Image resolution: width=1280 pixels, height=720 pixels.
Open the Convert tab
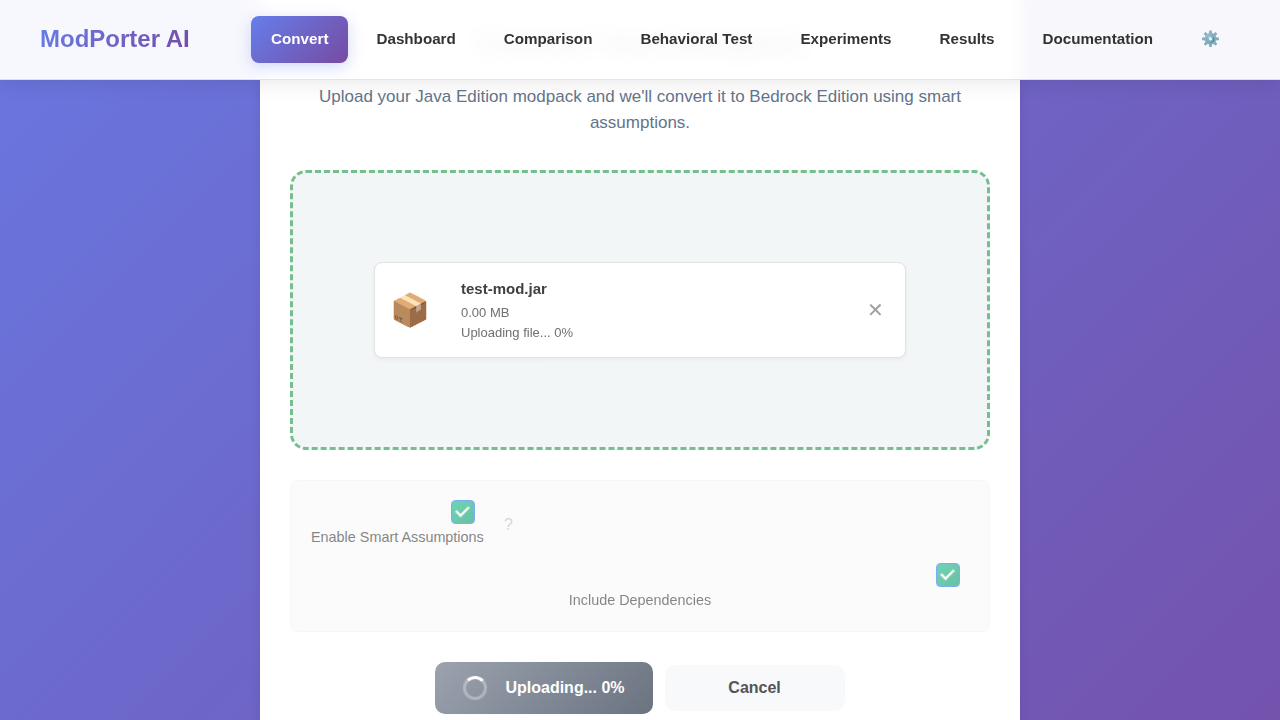(x=299, y=39)
